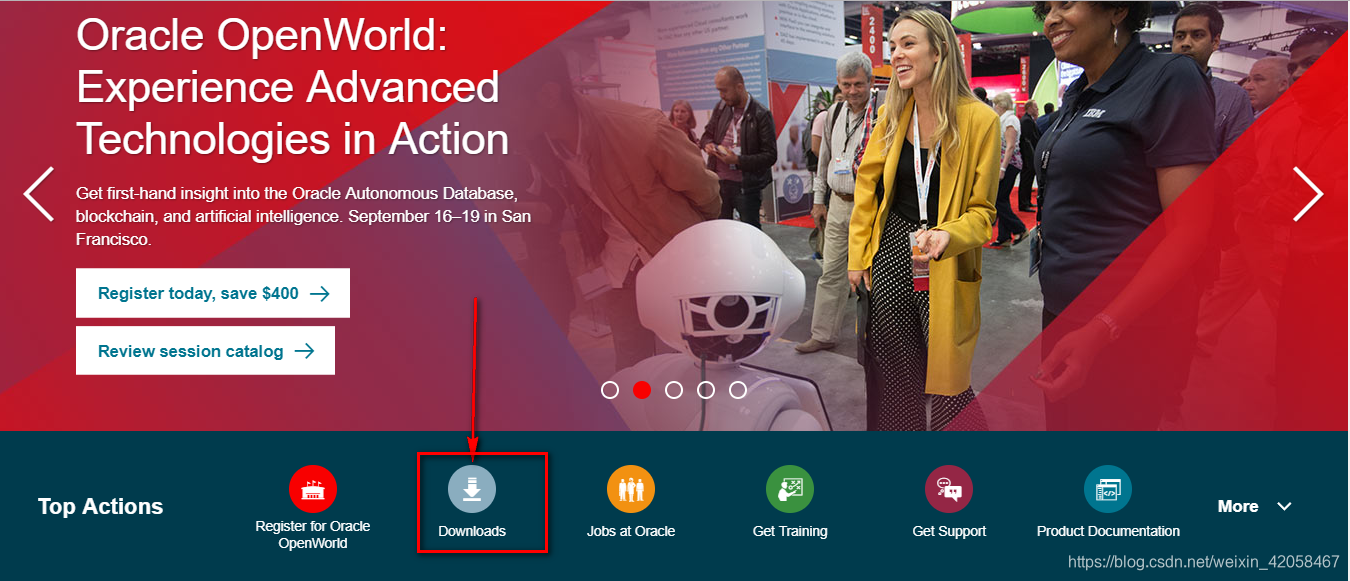Open the Jobs at Oracle text link
This screenshot has height=581, width=1350.
tap(631, 531)
